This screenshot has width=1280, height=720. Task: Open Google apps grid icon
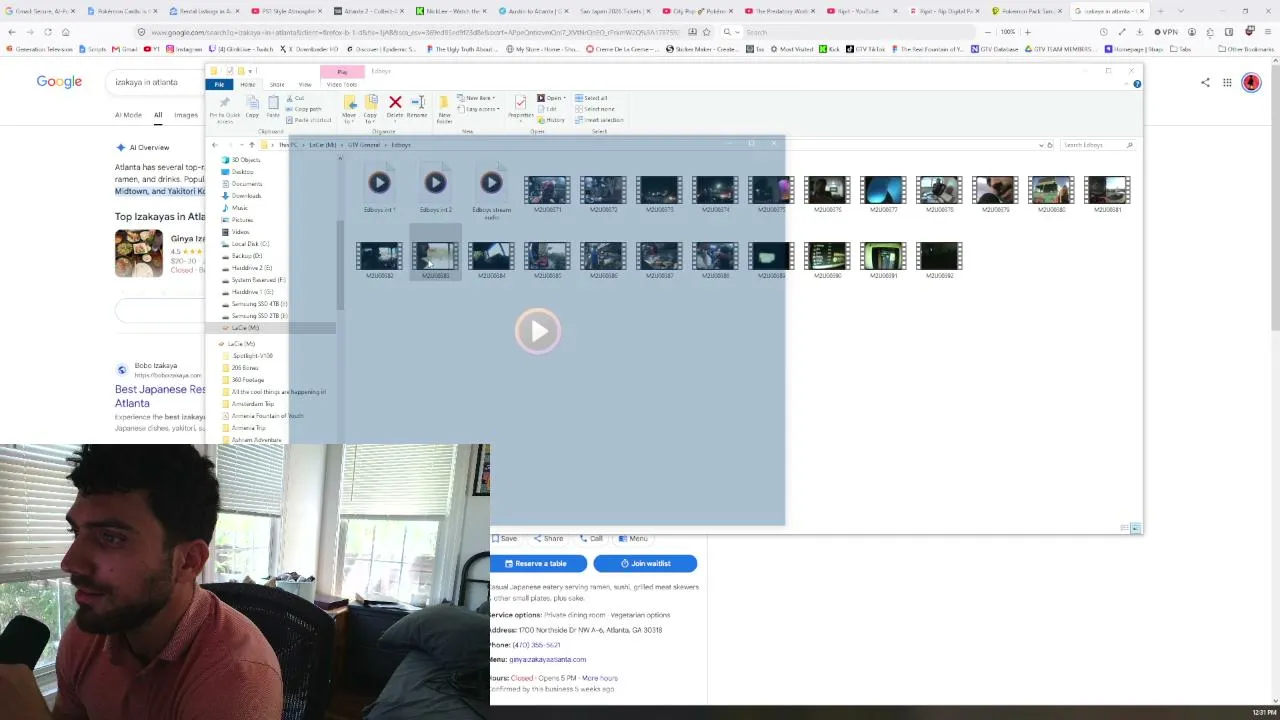tap(1227, 83)
